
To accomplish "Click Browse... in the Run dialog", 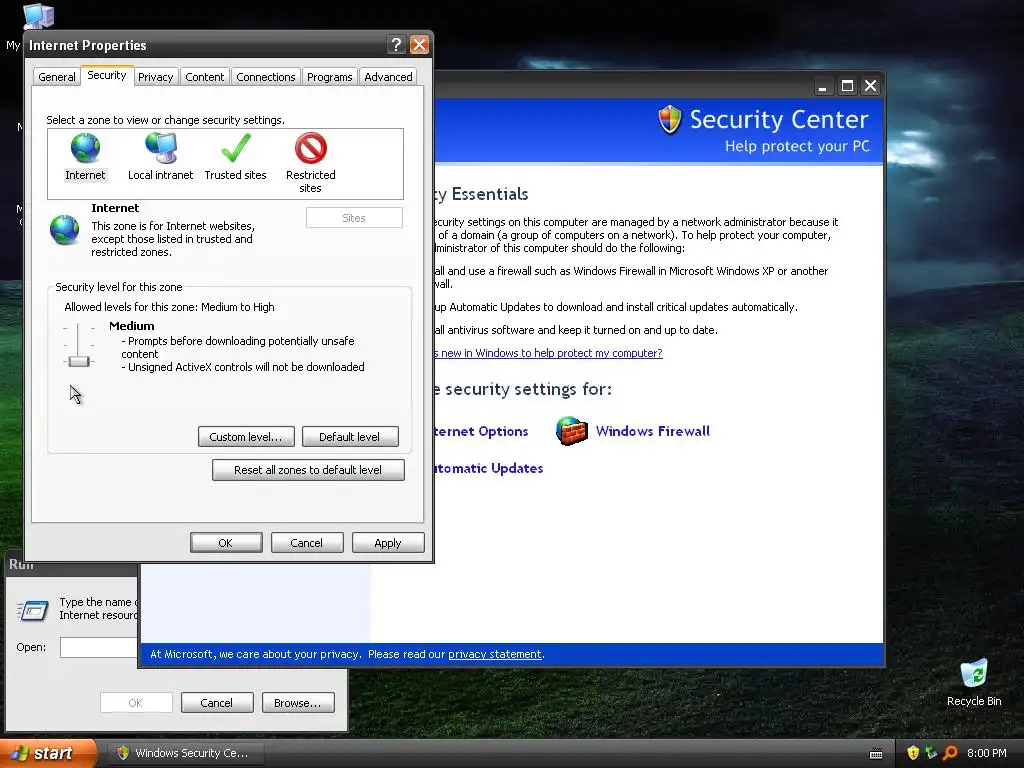I will pos(298,703).
